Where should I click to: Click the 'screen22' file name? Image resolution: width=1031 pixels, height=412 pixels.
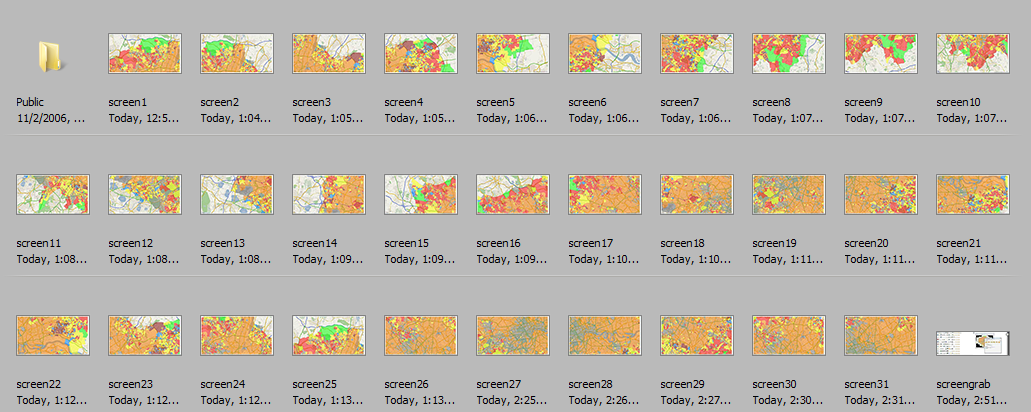(38, 384)
